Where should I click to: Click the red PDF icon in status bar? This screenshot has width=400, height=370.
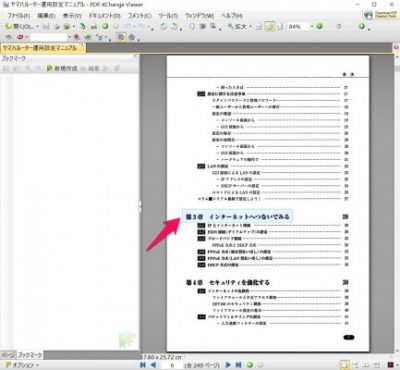pos(391,365)
